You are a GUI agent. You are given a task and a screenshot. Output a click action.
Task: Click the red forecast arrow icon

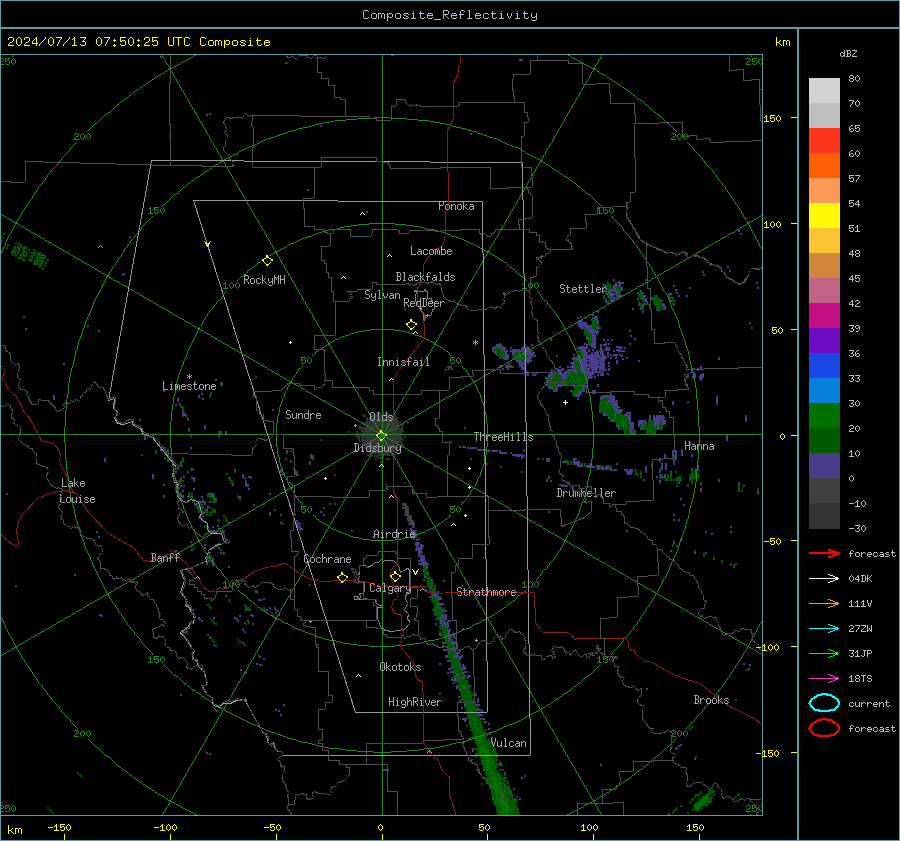824,553
